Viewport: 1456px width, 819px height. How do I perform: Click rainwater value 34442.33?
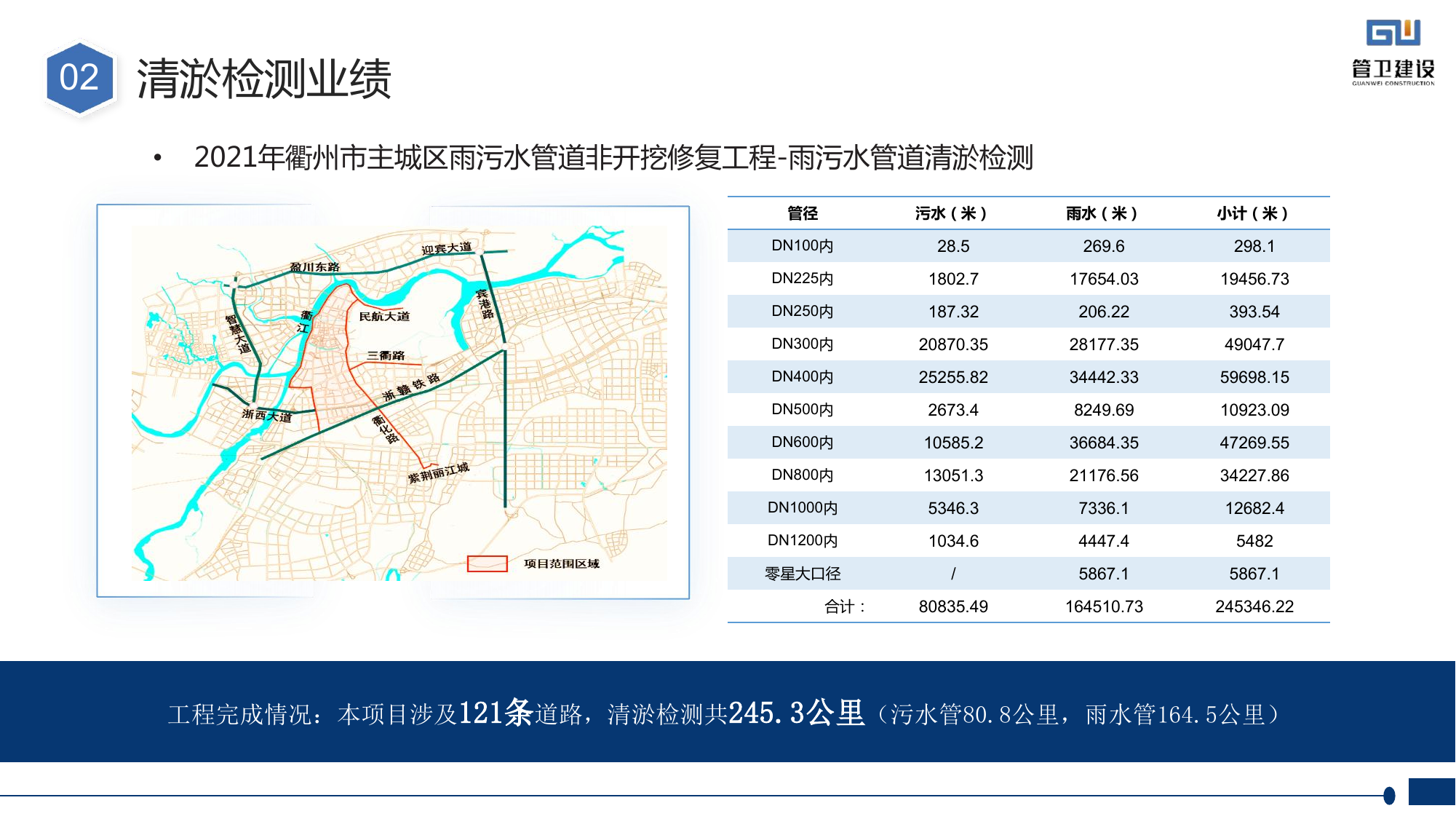coord(1104,377)
